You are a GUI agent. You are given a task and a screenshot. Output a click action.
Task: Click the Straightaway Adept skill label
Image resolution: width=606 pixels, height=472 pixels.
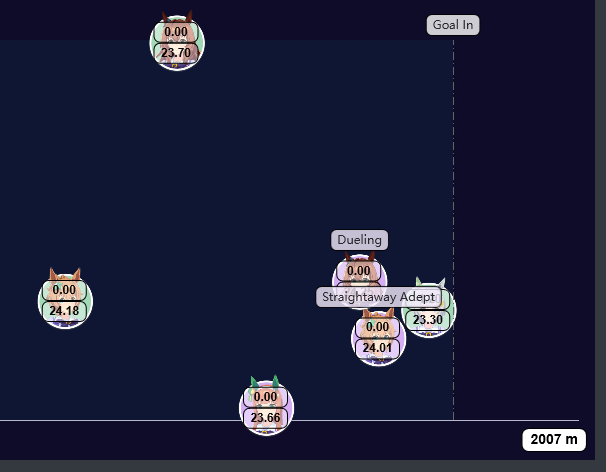pyautogui.click(x=379, y=297)
